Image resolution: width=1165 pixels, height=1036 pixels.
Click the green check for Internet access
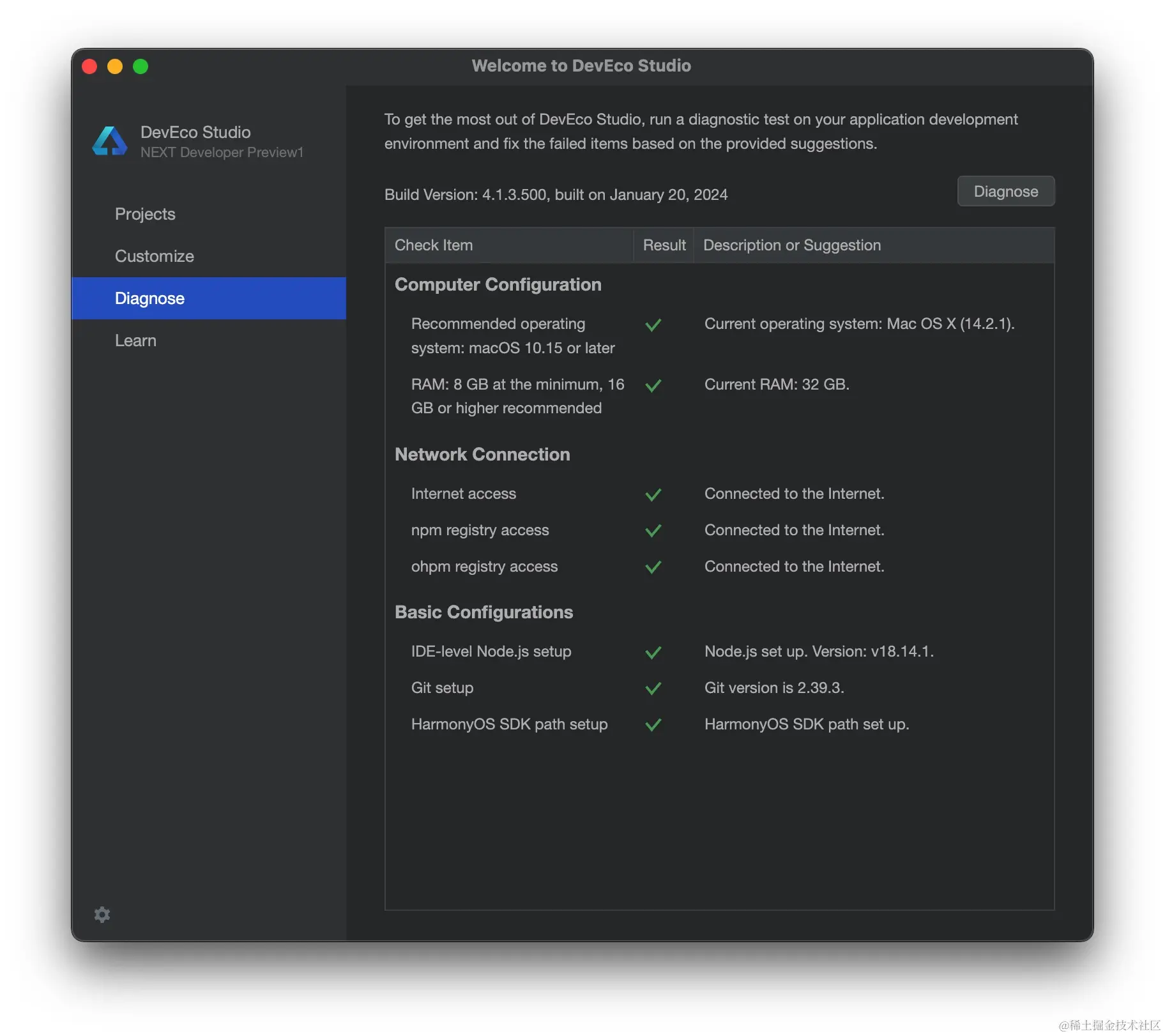point(653,495)
